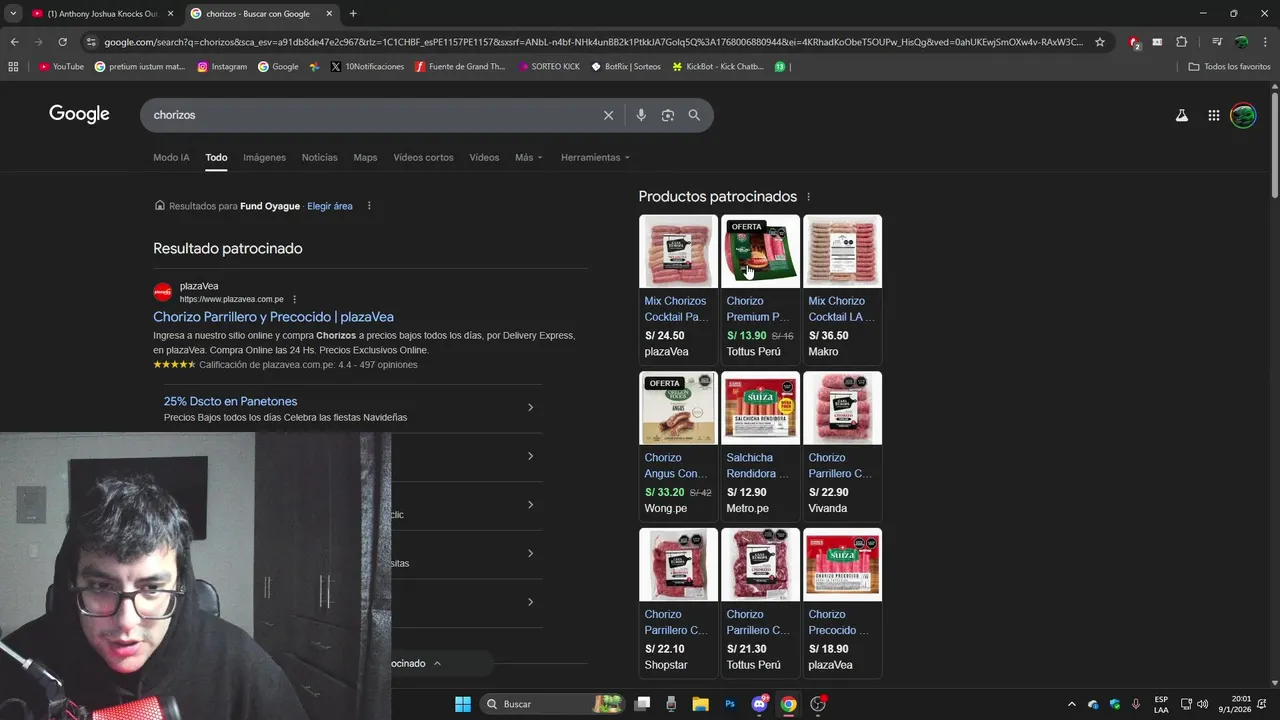Viewport: 1280px width, 720px height.
Task: Open the BotRix Sorteos bookmark
Action: (x=626, y=67)
